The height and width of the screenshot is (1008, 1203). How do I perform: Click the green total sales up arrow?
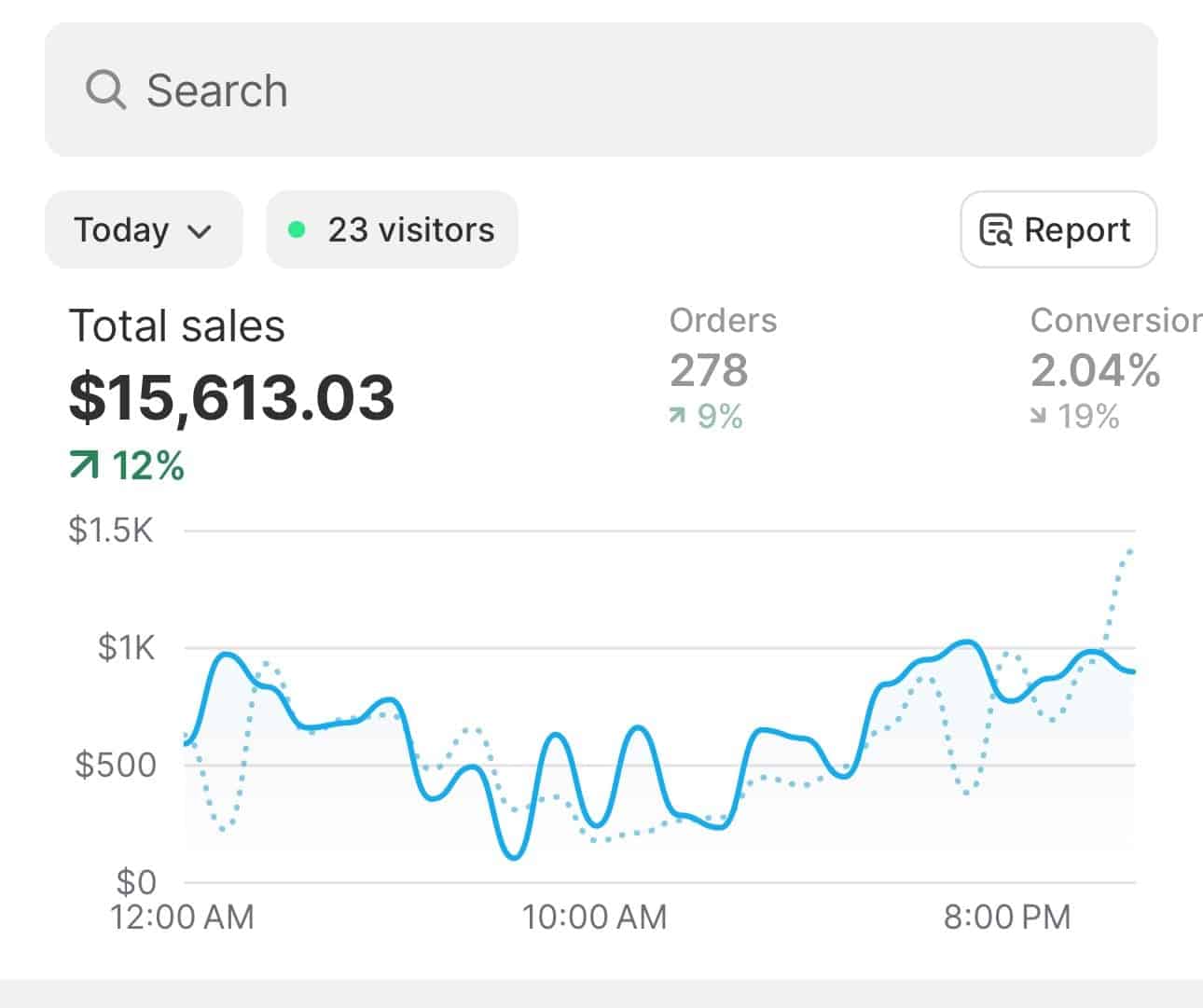[x=84, y=464]
